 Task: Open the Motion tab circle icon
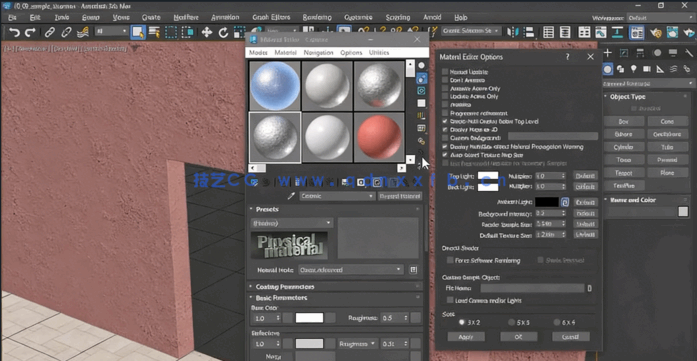pos(657,53)
